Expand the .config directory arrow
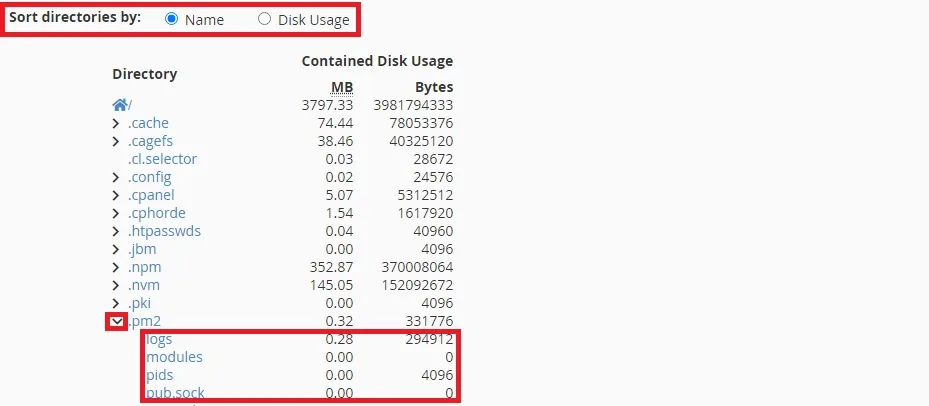The height and width of the screenshot is (406, 929). [117, 177]
